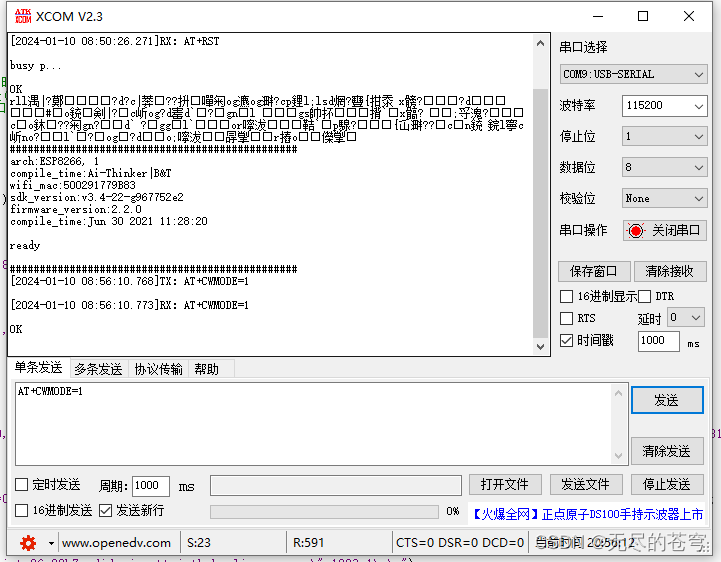Click the 'busy p...' log line
This screenshot has height=562, width=721.
coord(35,66)
